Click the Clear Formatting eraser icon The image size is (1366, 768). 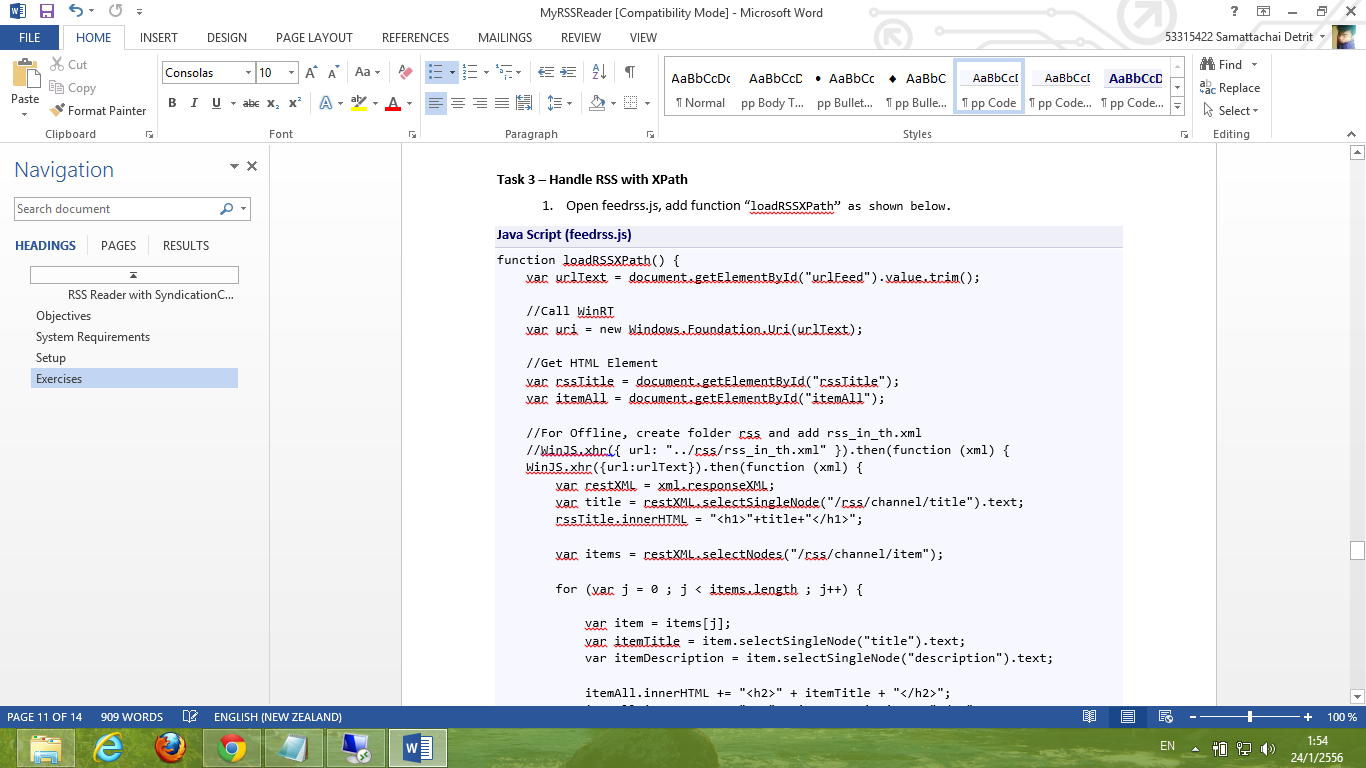tap(405, 72)
